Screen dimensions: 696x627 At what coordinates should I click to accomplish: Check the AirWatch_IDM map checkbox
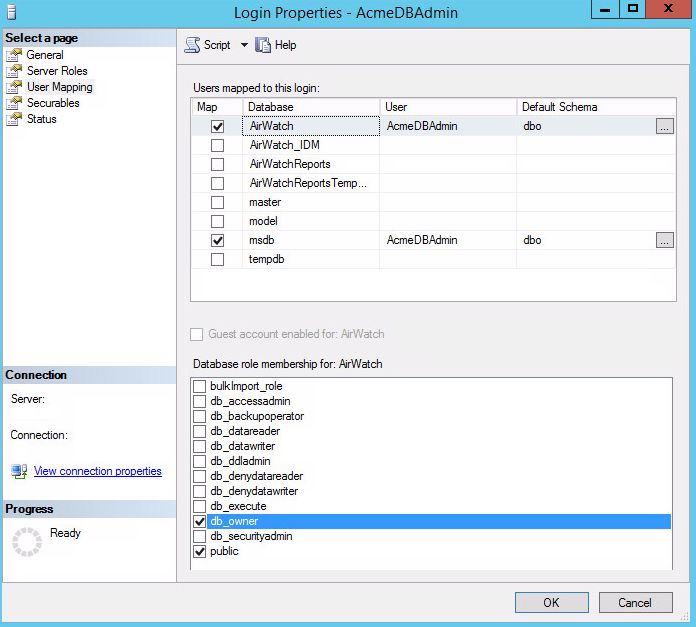218,145
